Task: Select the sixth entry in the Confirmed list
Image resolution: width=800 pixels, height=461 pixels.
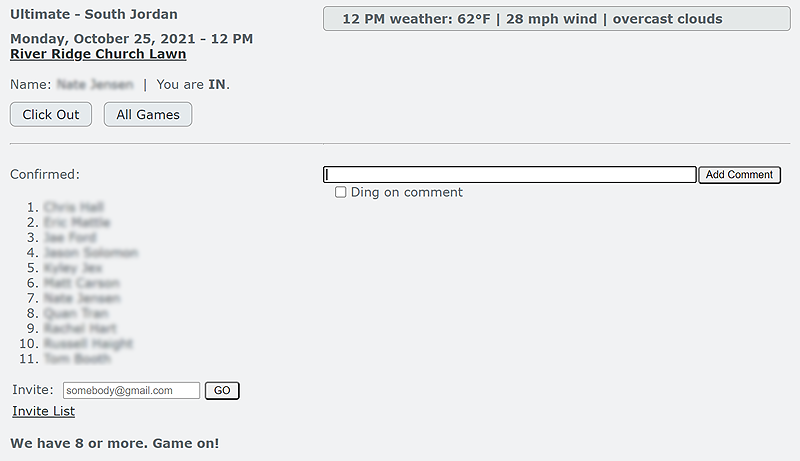Action: (81, 283)
